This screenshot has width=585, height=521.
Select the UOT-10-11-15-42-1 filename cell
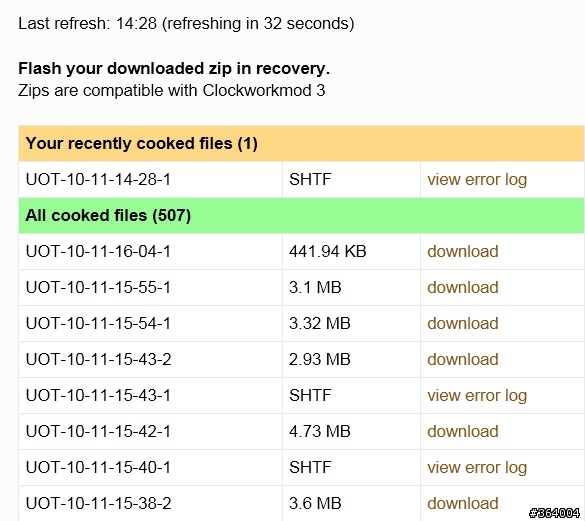tap(150, 431)
